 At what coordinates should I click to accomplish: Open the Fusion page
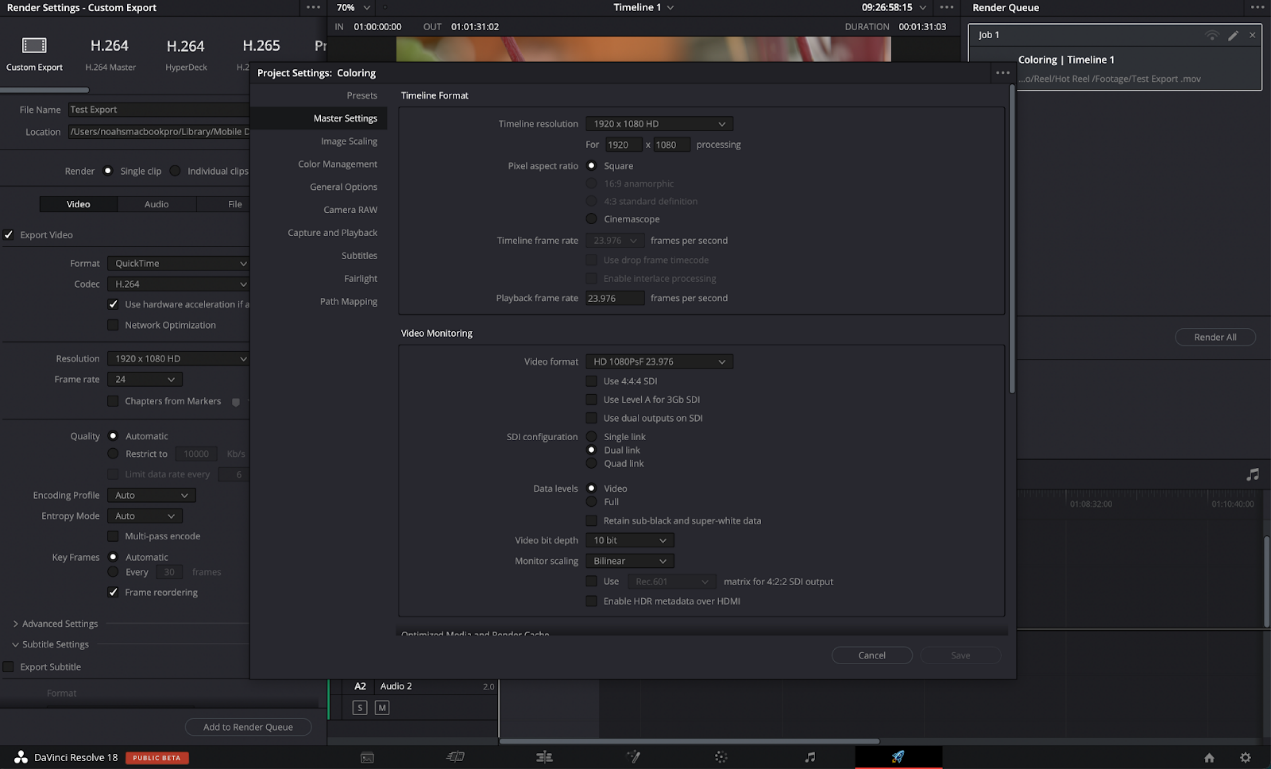tap(633, 757)
